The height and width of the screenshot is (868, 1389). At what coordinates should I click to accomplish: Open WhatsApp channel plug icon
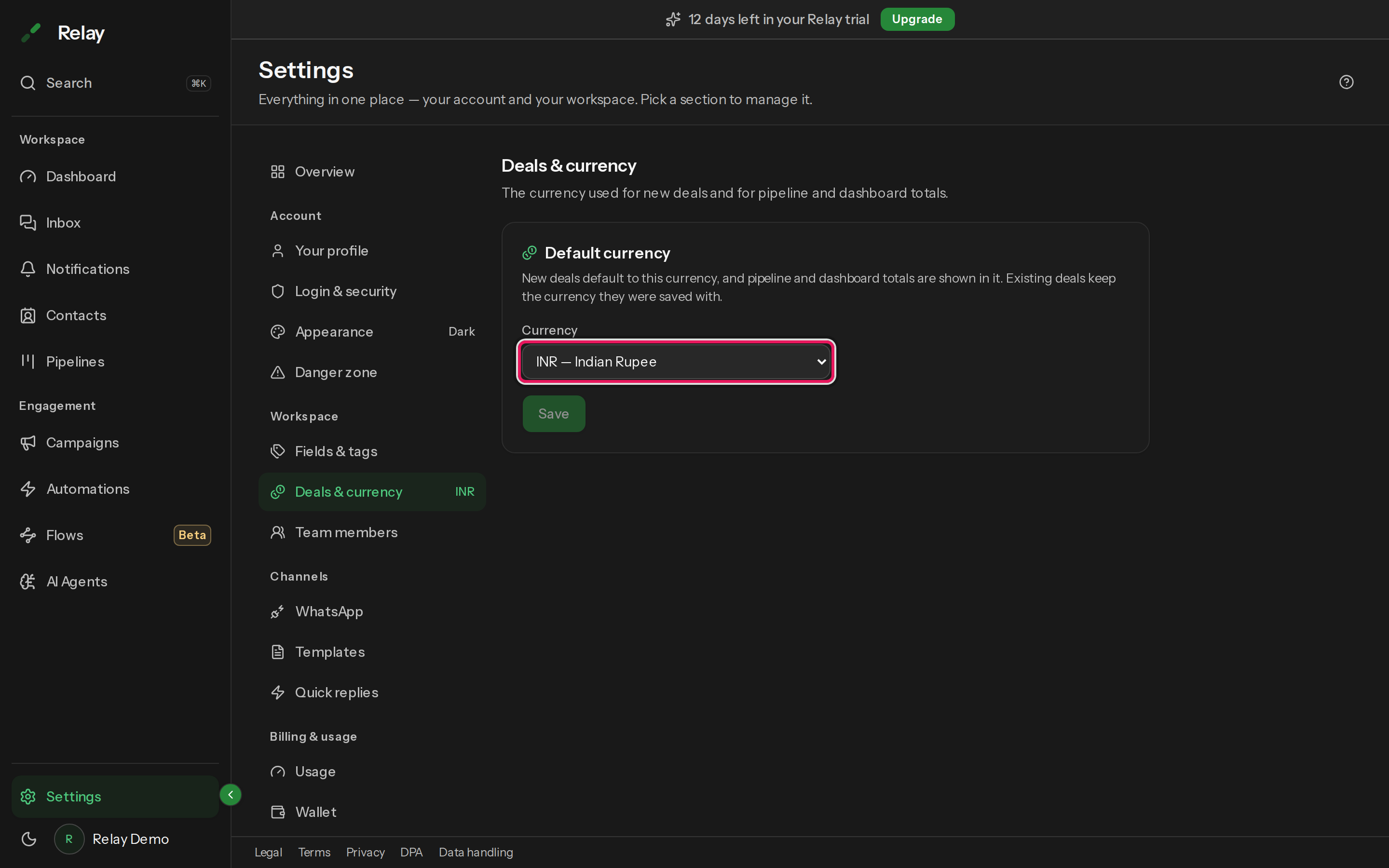coord(278,611)
